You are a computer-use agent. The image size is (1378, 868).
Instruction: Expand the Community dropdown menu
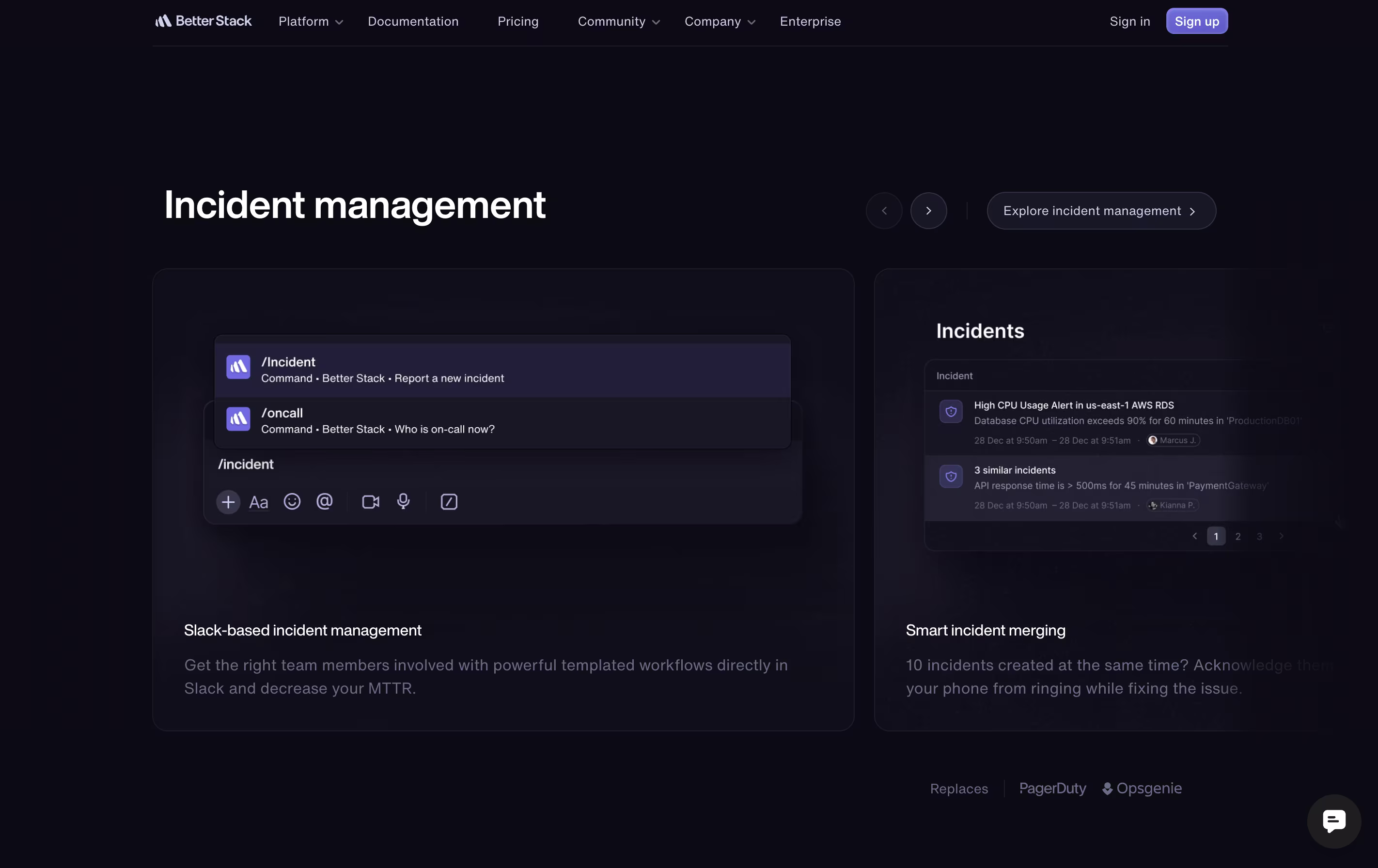[618, 21]
